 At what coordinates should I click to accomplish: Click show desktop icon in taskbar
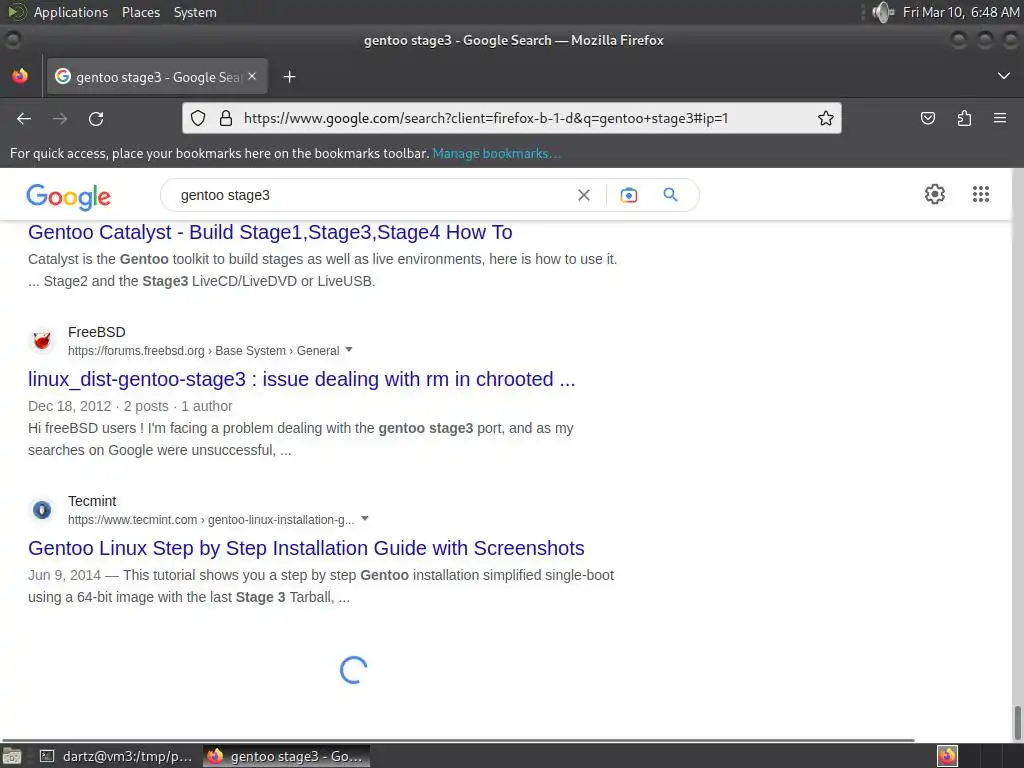[x=12, y=756]
